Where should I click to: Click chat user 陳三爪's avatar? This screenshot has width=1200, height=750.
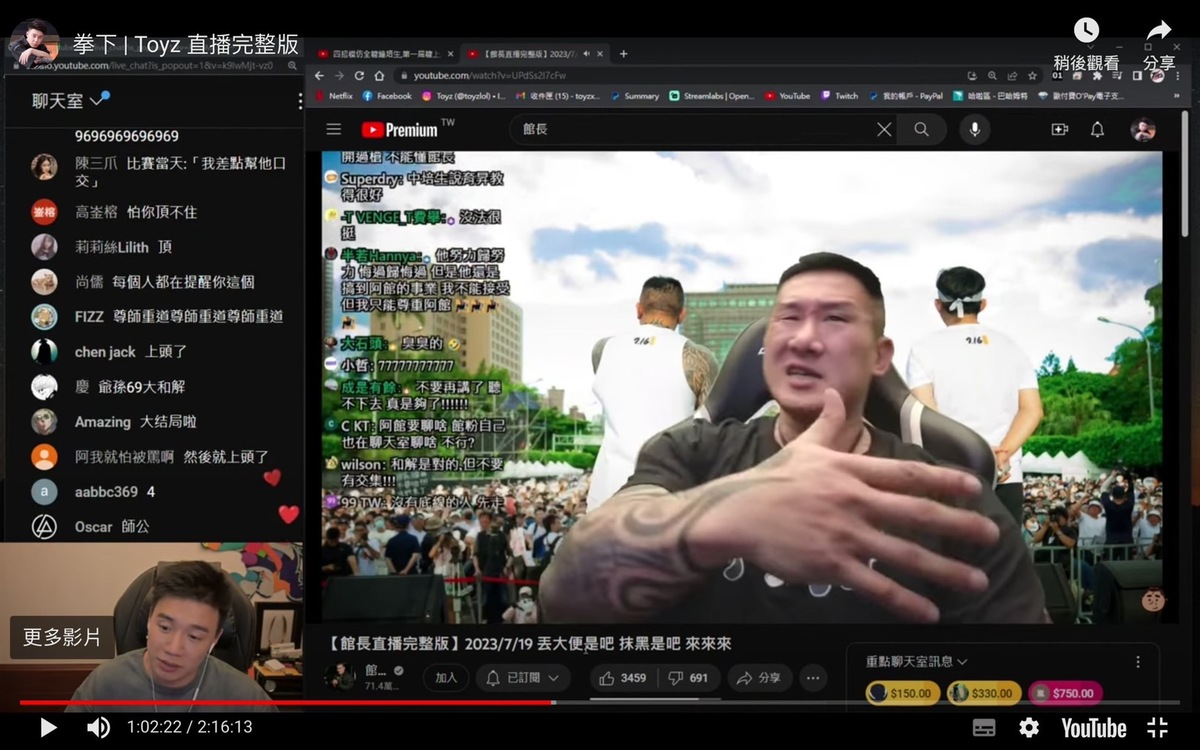(44, 166)
